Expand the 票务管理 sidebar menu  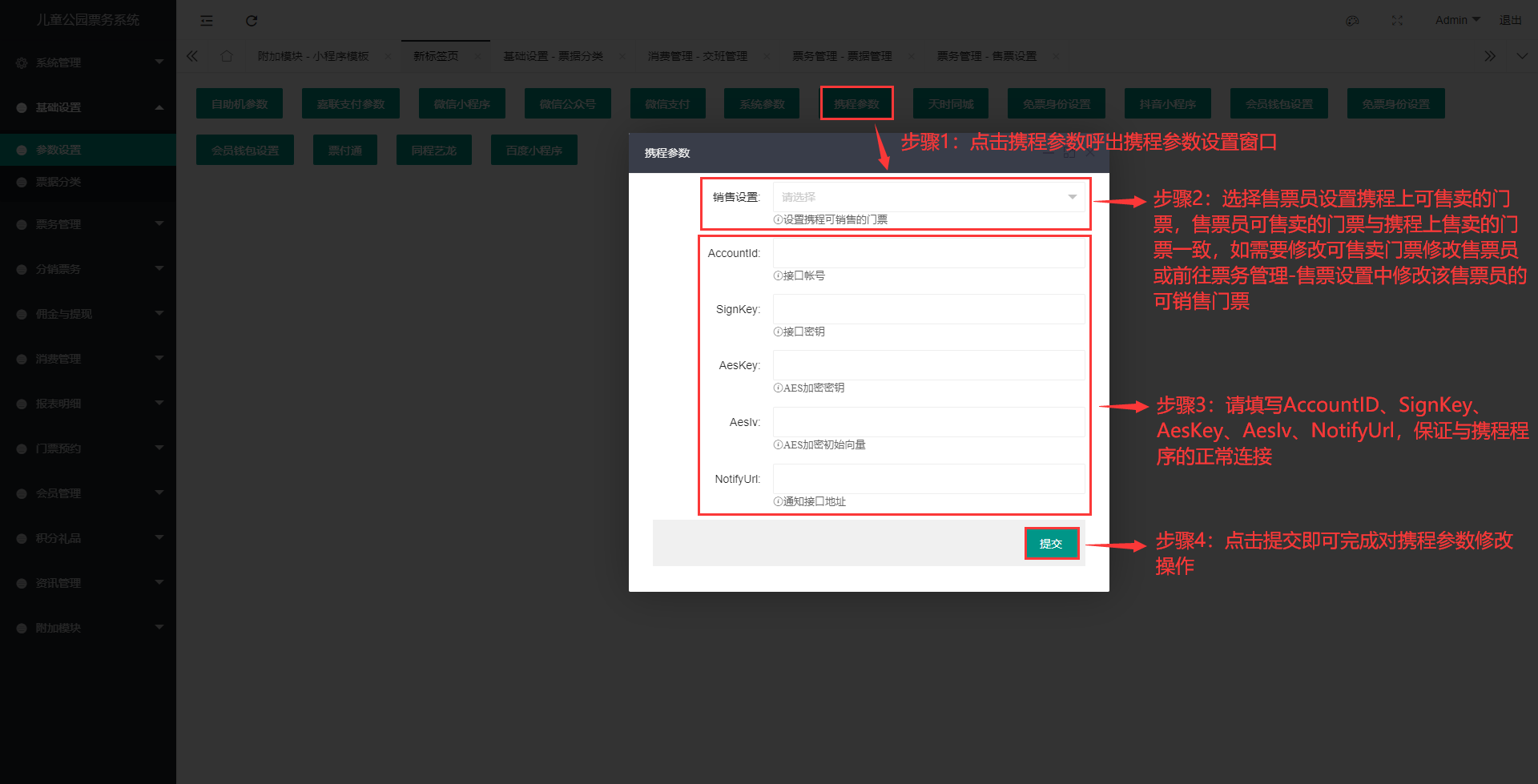coord(88,224)
